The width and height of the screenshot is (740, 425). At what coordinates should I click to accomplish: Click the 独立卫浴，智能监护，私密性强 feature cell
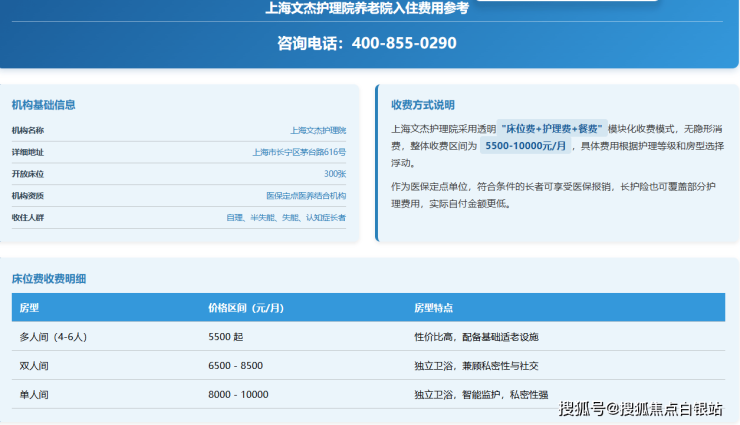point(481,394)
